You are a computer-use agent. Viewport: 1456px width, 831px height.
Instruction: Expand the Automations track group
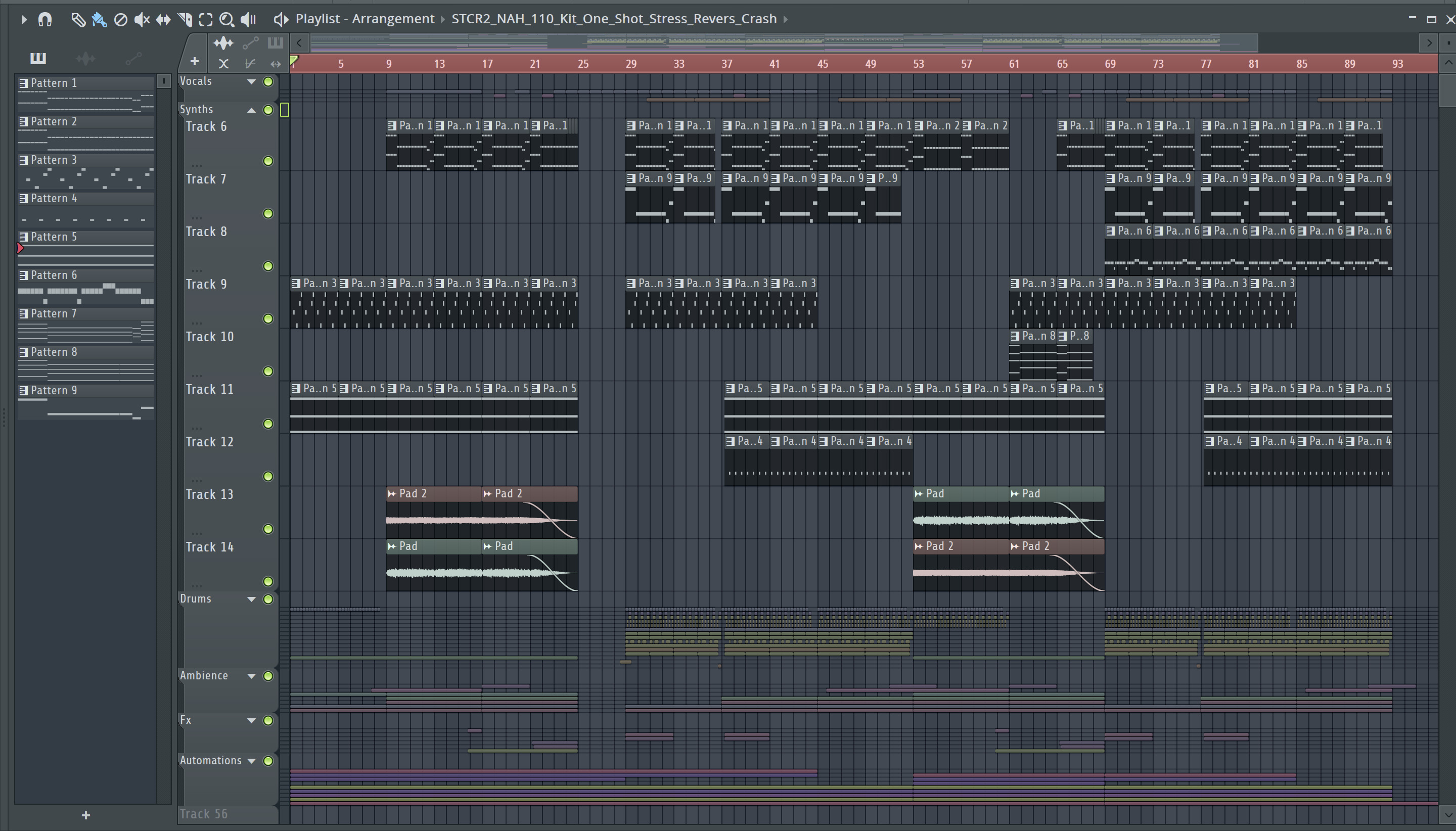pyautogui.click(x=251, y=761)
